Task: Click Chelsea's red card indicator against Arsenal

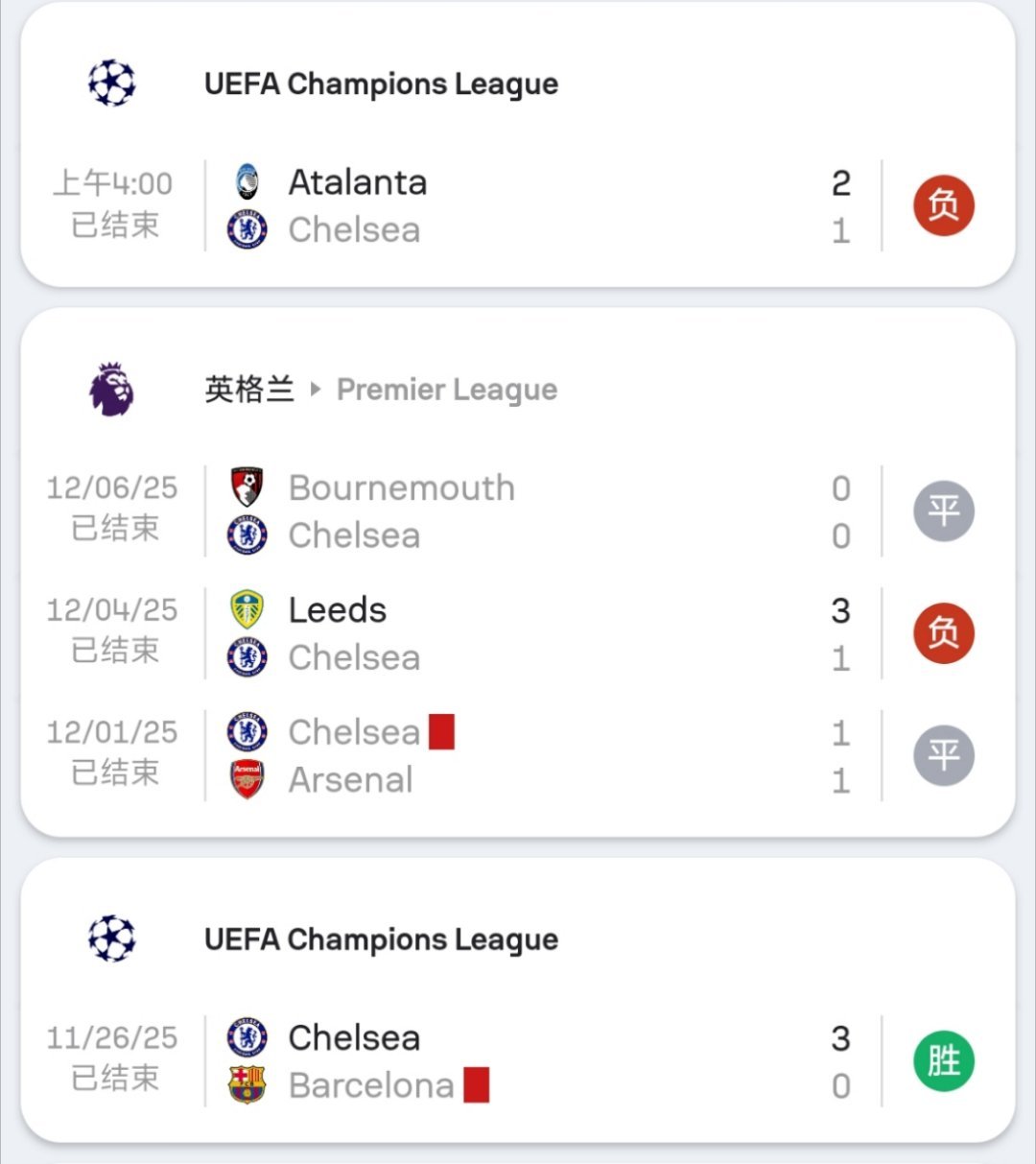Action: (x=441, y=732)
